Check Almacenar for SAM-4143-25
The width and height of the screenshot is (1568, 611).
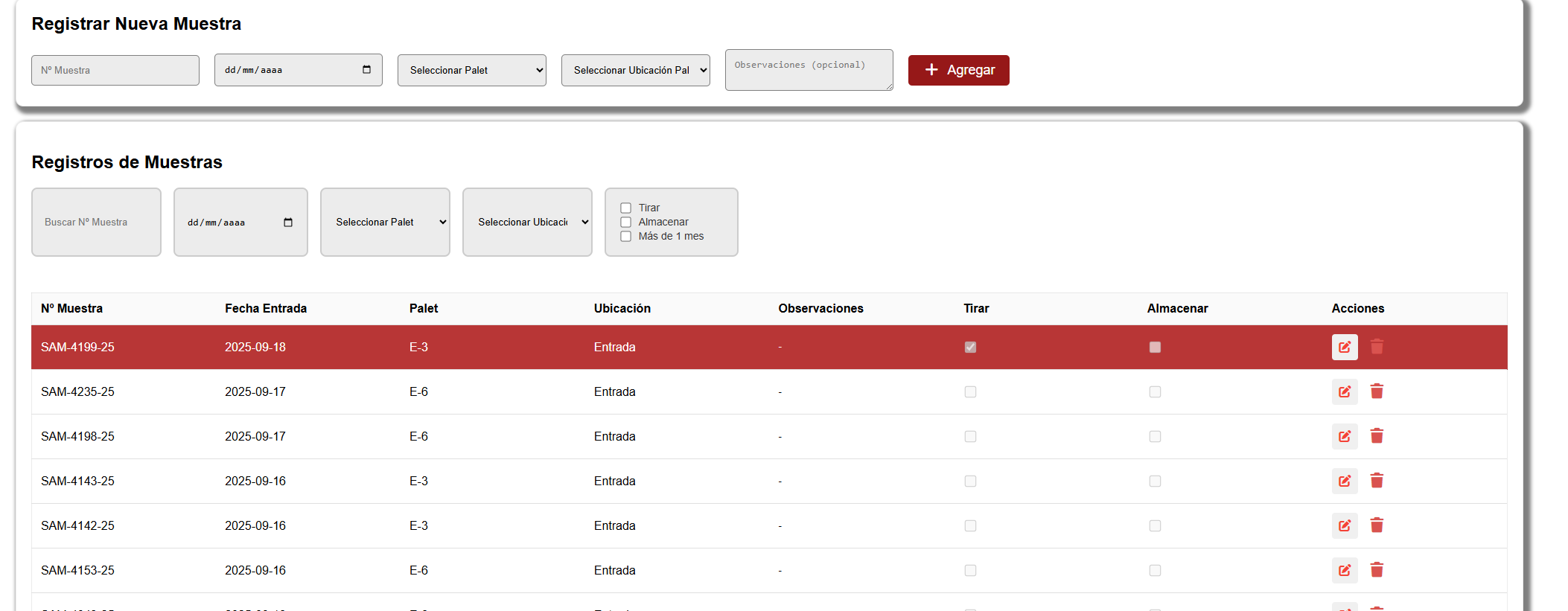point(1155,482)
